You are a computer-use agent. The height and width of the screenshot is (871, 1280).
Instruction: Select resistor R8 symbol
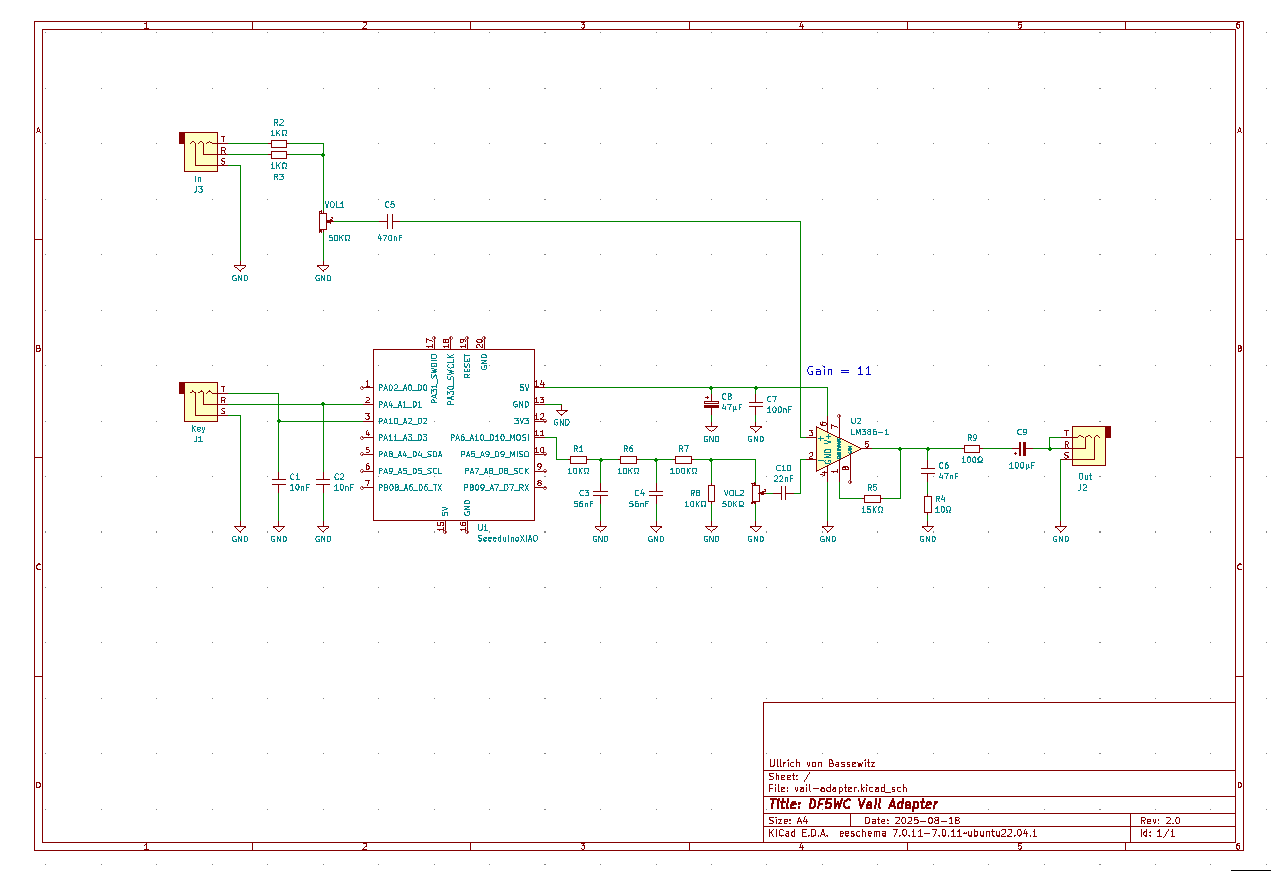[x=711, y=492]
